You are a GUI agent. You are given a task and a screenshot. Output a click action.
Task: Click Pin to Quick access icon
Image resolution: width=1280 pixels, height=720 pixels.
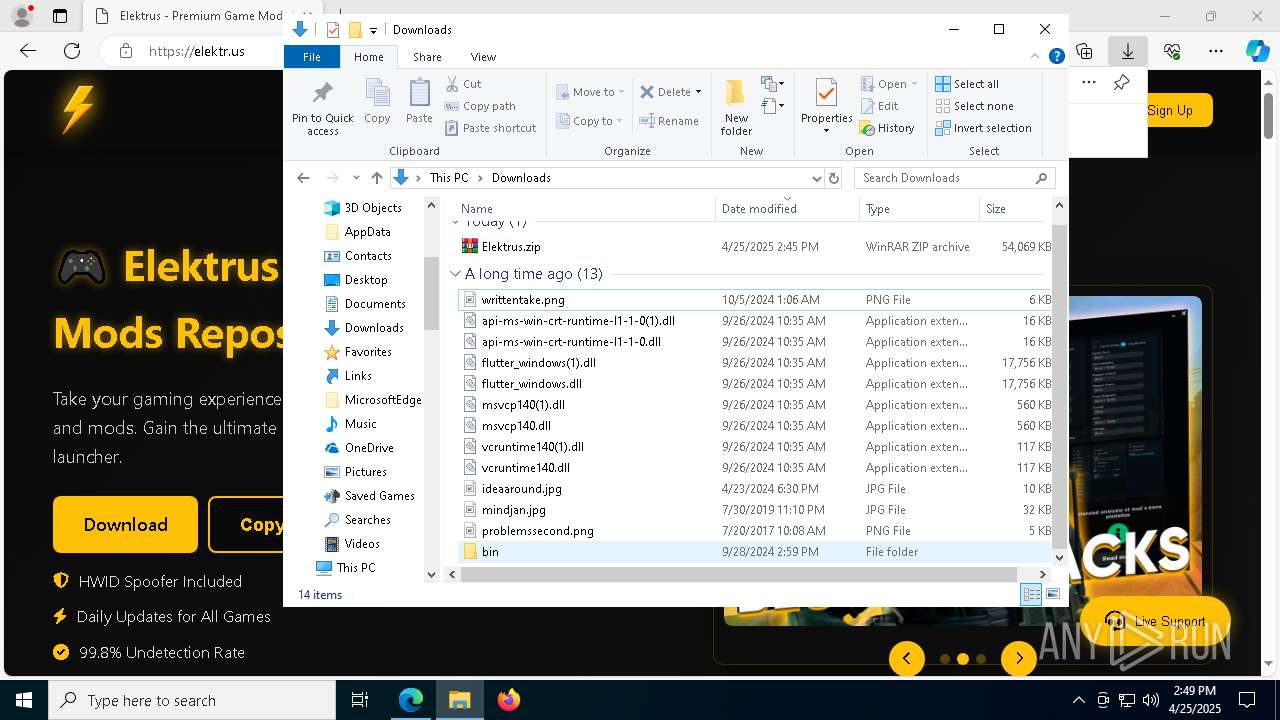(x=322, y=107)
